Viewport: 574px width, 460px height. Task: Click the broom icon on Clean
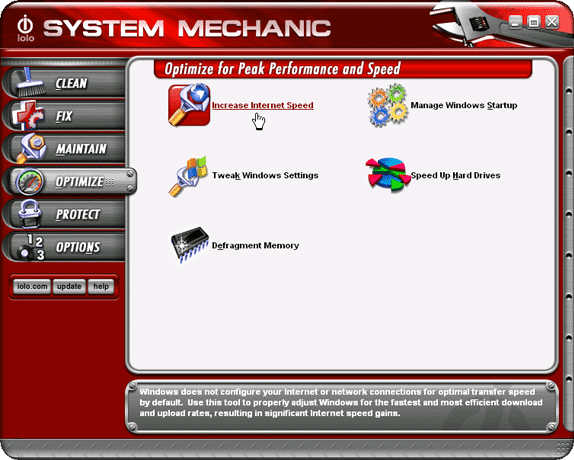click(x=30, y=82)
